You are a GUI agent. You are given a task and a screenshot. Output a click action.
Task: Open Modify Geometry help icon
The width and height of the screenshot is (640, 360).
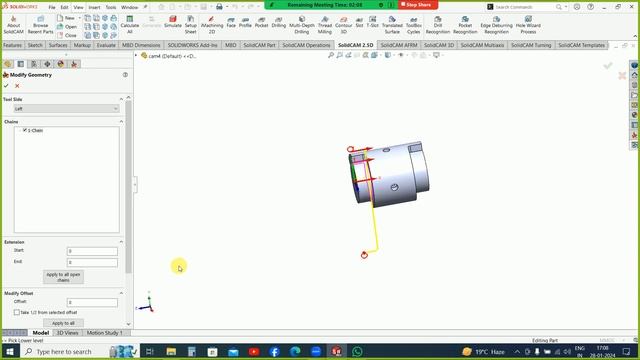pyautogui.click(x=125, y=75)
